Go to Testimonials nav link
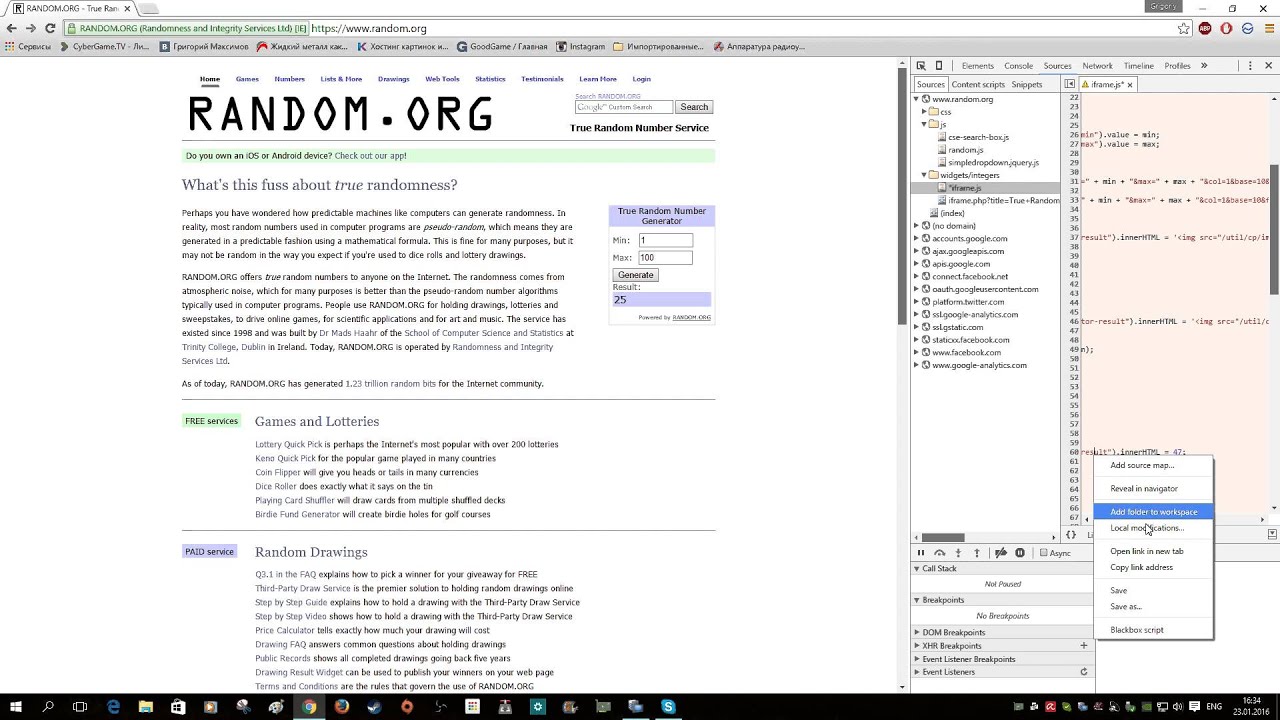This screenshot has width=1280, height=720. tap(542, 79)
